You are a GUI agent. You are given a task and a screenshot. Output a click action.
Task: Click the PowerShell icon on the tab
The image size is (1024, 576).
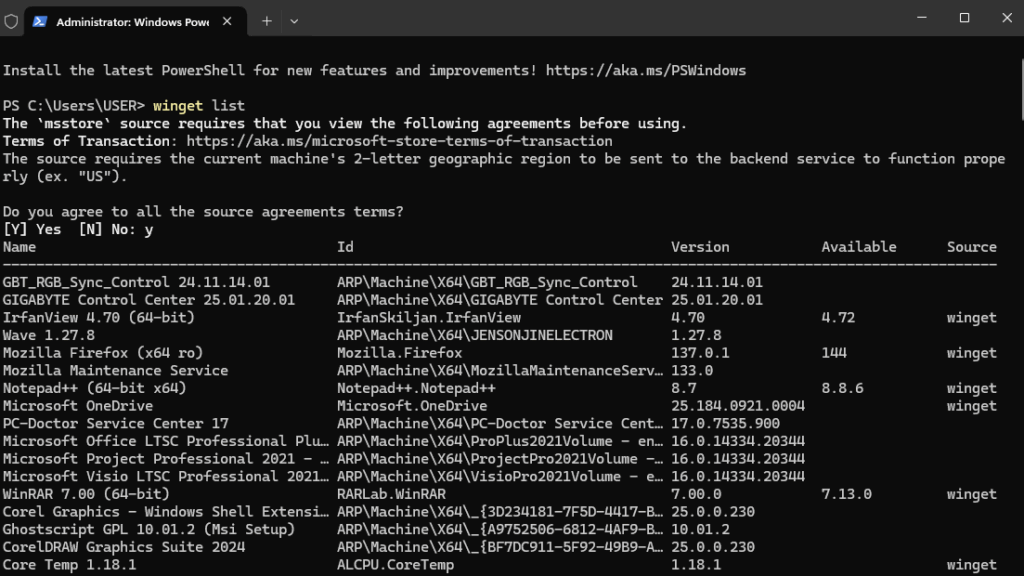point(40,21)
